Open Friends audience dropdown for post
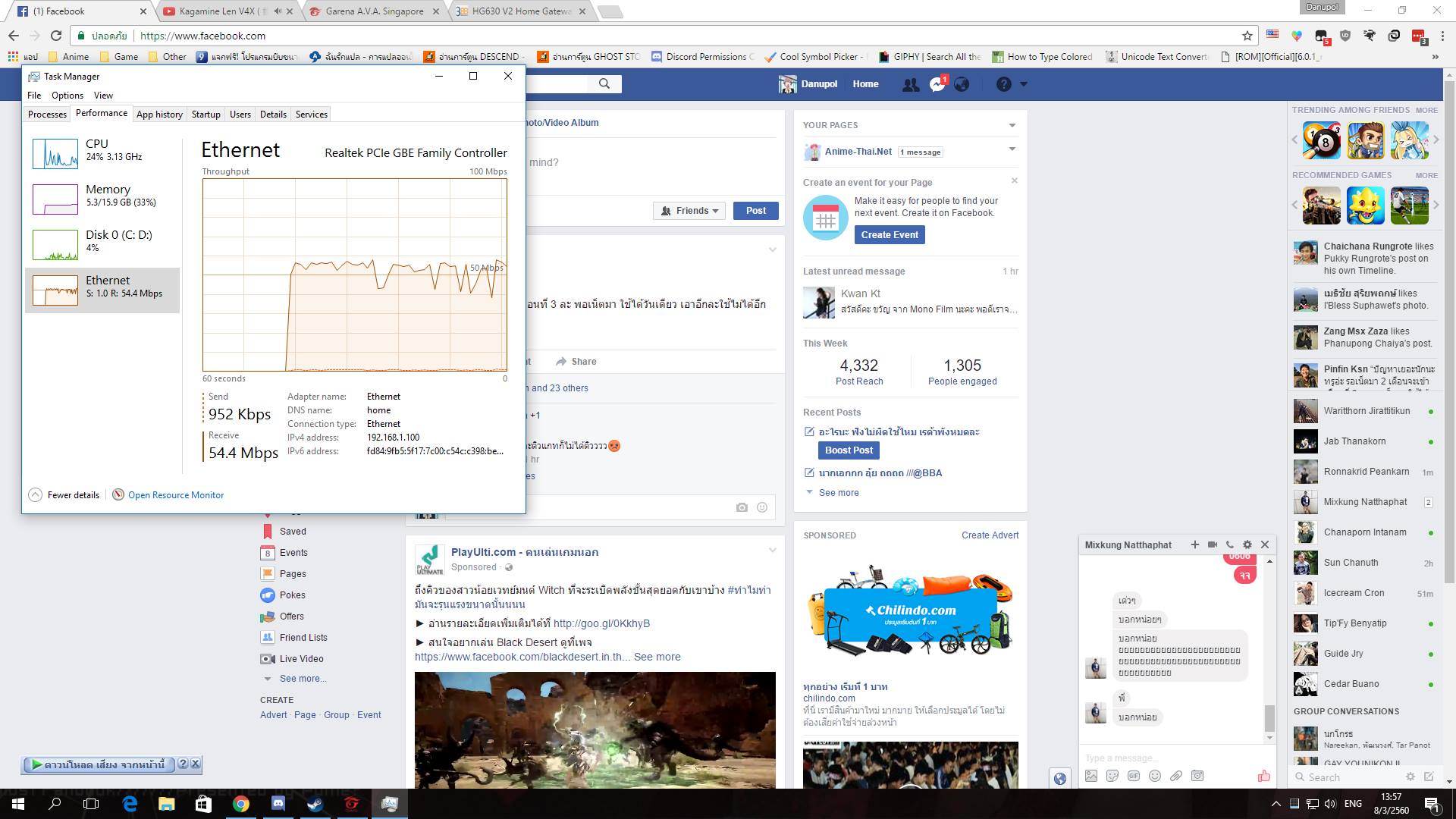This screenshot has height=819, width=1456. pos(689,211)
